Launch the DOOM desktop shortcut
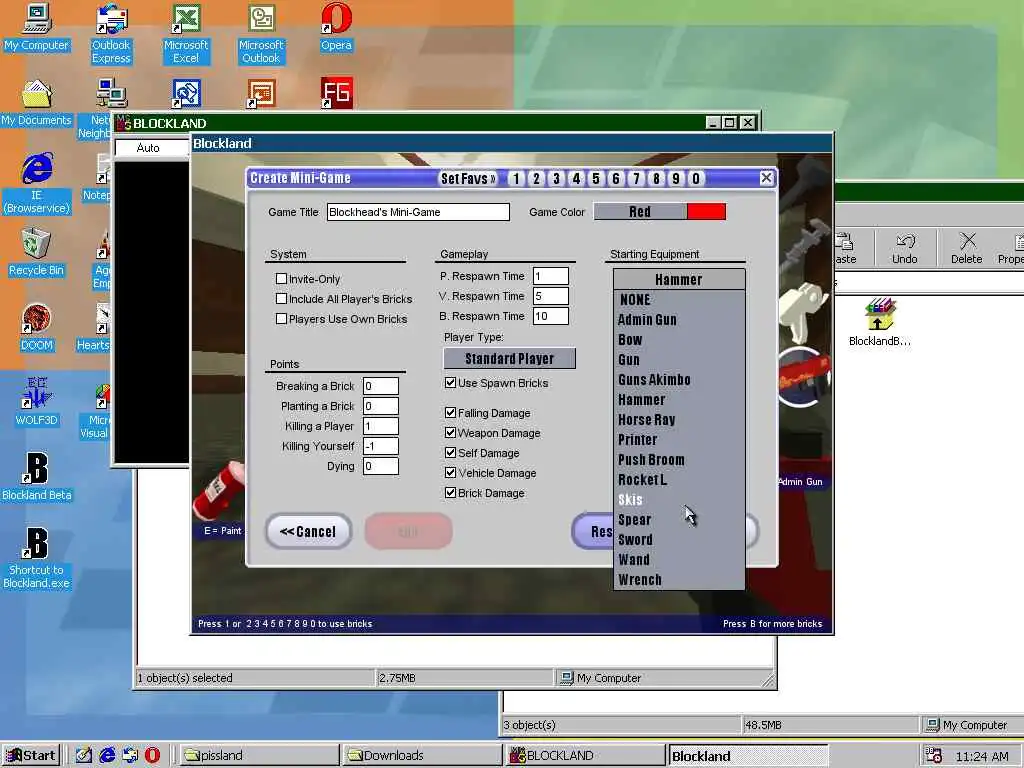Image resolution: width=1024 pixels, height=768 pixels. coord(37,328)
